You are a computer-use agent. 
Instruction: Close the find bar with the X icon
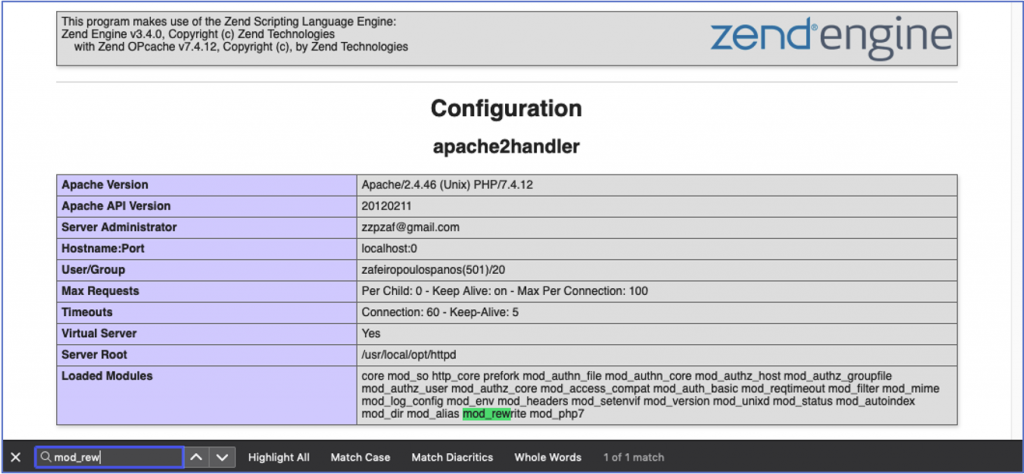(x=16, y=457)
